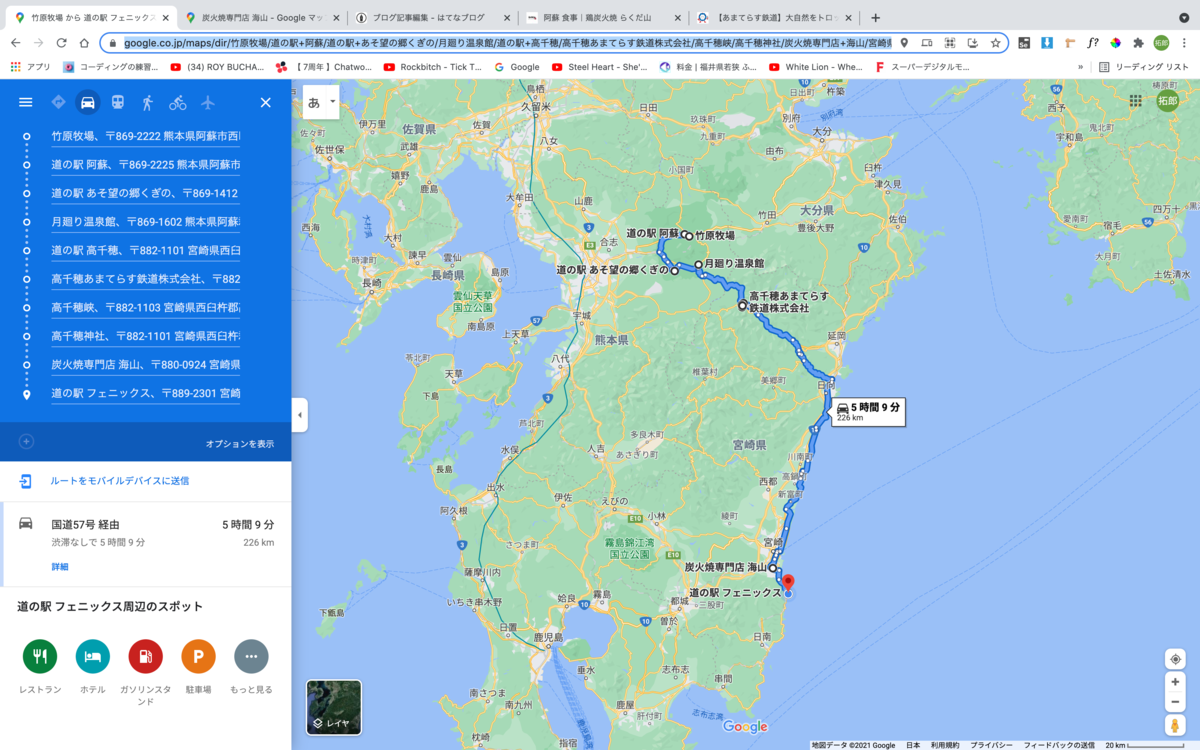Click 'ルートをモバイルデバイスに送信' link
1200x750 pixels.
point(120,481)
